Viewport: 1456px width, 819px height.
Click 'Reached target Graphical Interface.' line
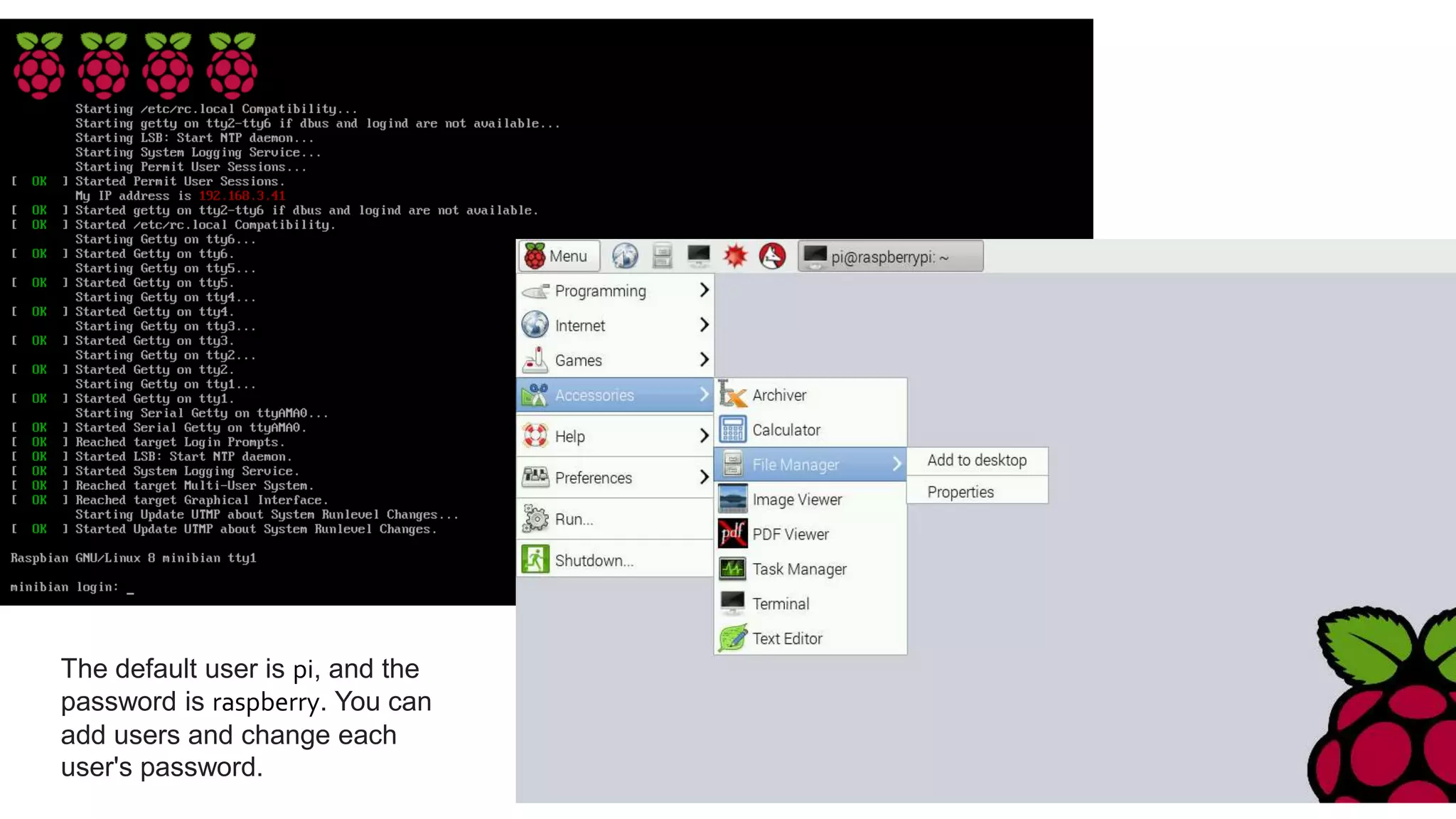coord(202,500)
